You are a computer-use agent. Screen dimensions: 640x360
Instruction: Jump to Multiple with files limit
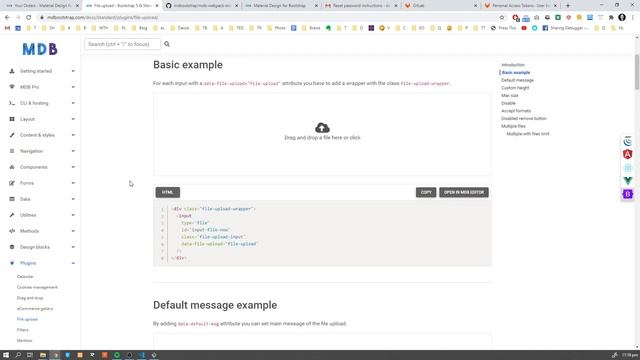[x=528, y=134]
